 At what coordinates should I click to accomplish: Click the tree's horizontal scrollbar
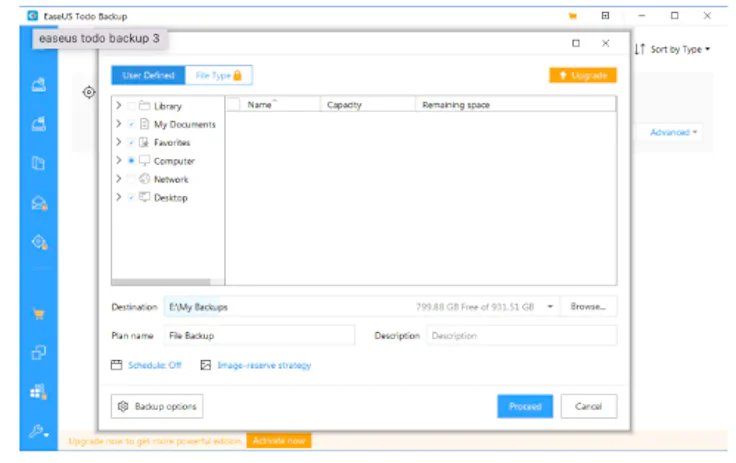click(x=161, y=282)
